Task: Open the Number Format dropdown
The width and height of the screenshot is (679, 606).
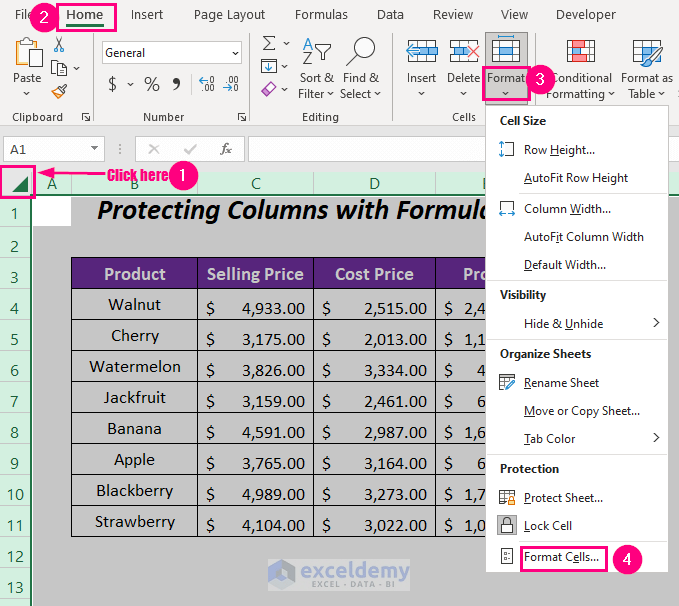Action: pos(235,53)
